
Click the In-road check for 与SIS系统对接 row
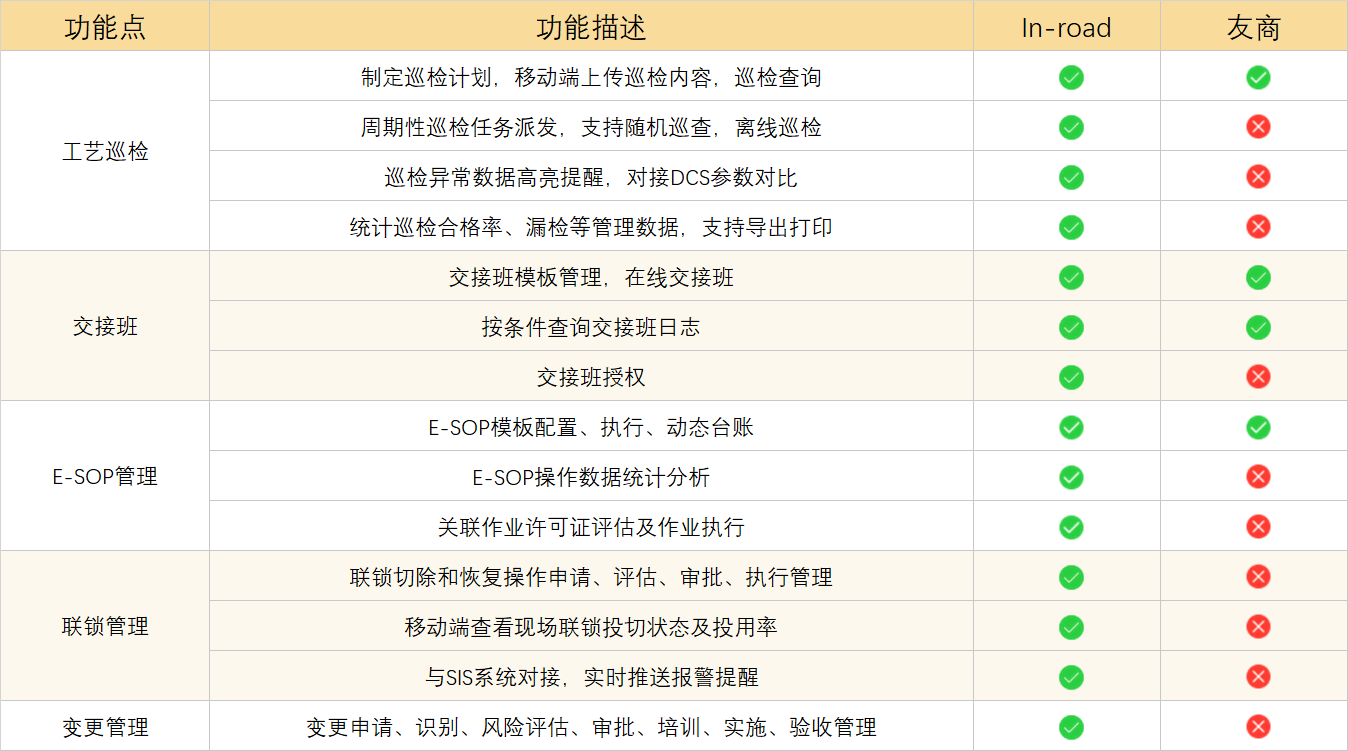coord(1070,677)
